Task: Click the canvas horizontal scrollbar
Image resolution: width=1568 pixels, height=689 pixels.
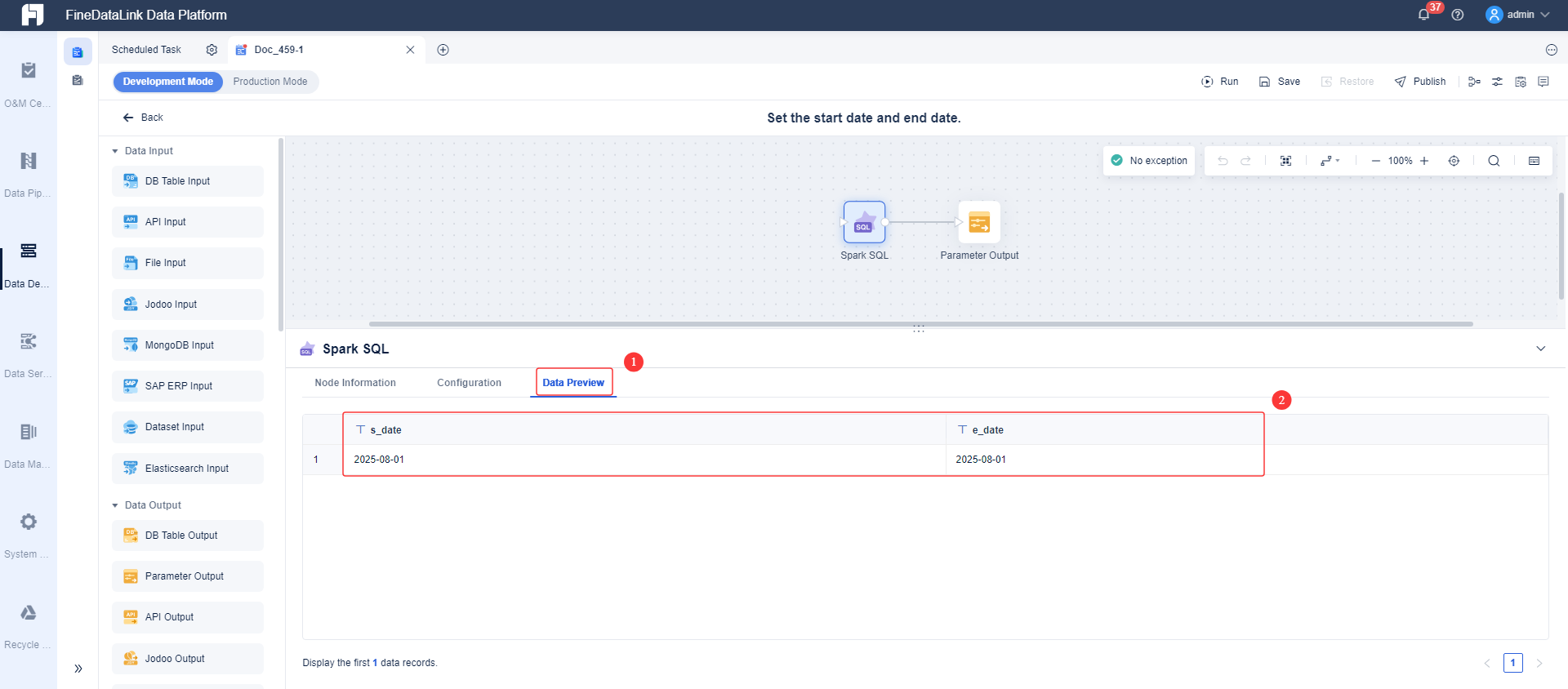Action: click(x=920, y=324)
